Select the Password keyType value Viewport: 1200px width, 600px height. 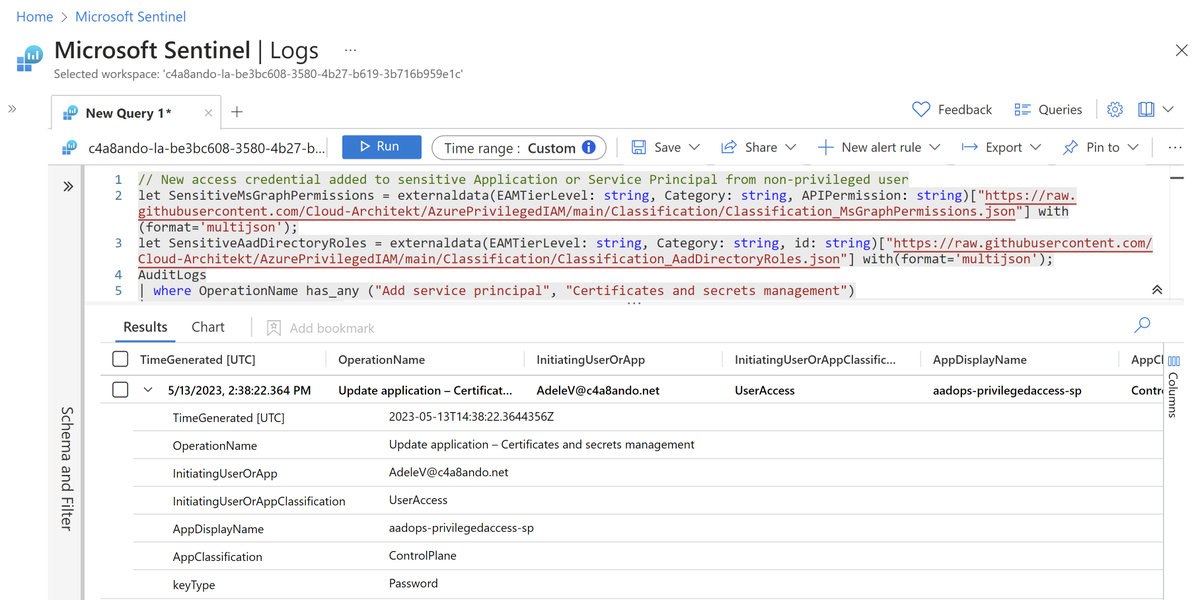tap(413, 584)
